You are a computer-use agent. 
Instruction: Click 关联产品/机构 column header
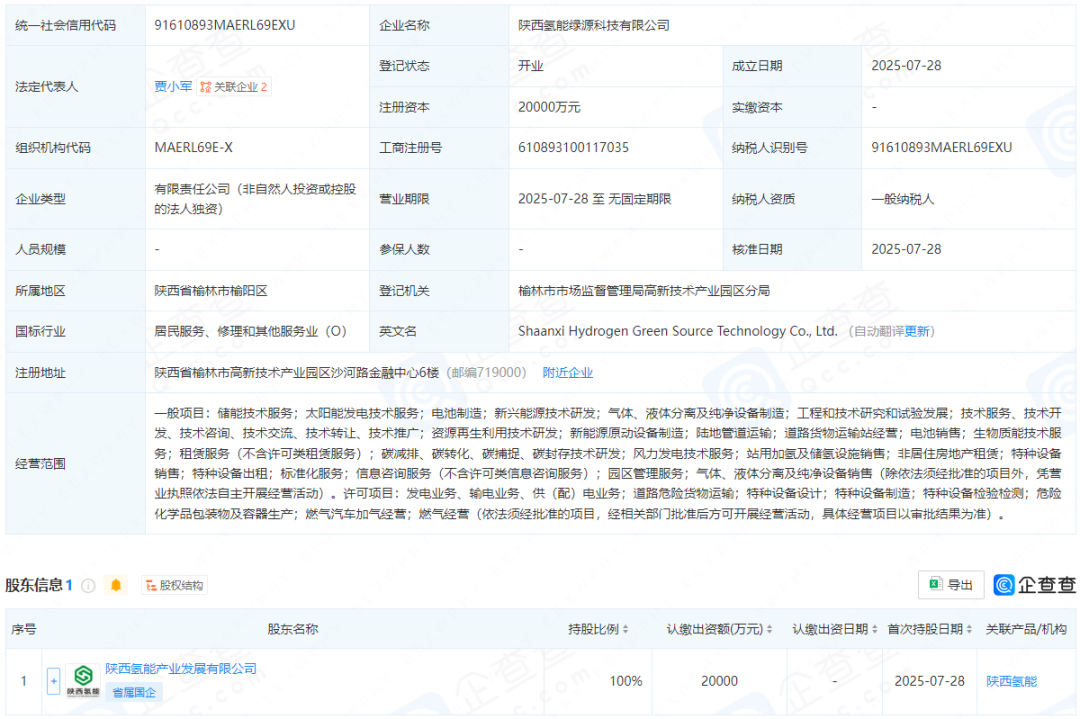click(x=1026, y=629)
